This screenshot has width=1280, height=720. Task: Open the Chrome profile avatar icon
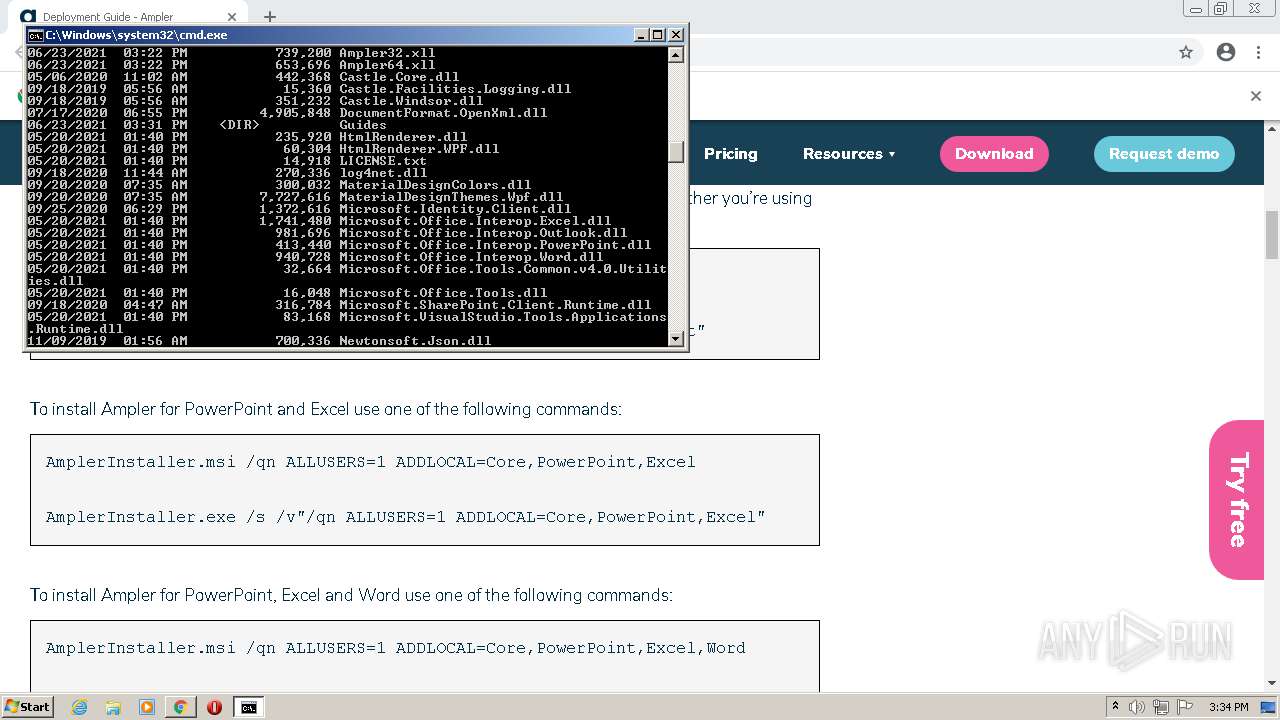pos(1226,52)
